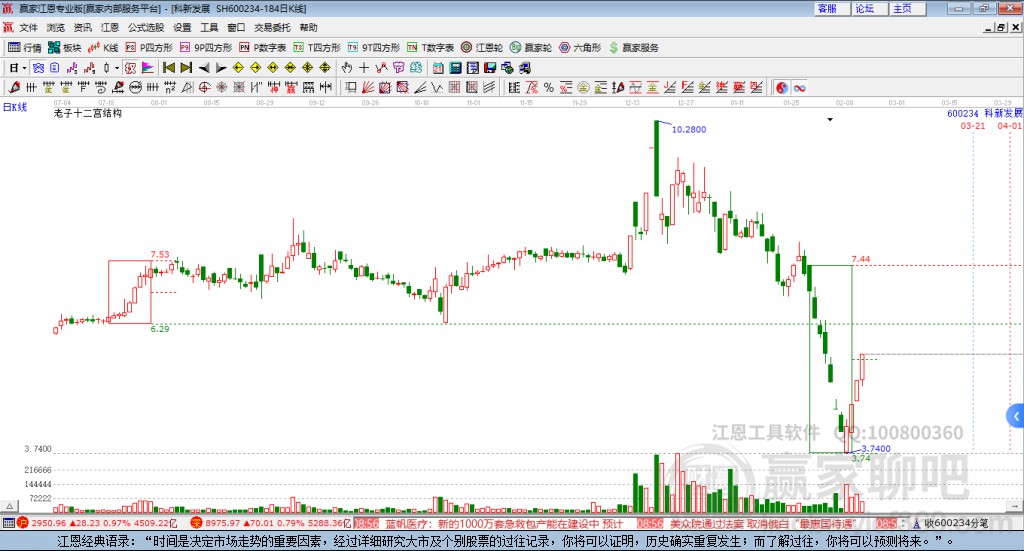
Task: Click the blue infinity symbol icon
Action: click(x=800, y=87)
